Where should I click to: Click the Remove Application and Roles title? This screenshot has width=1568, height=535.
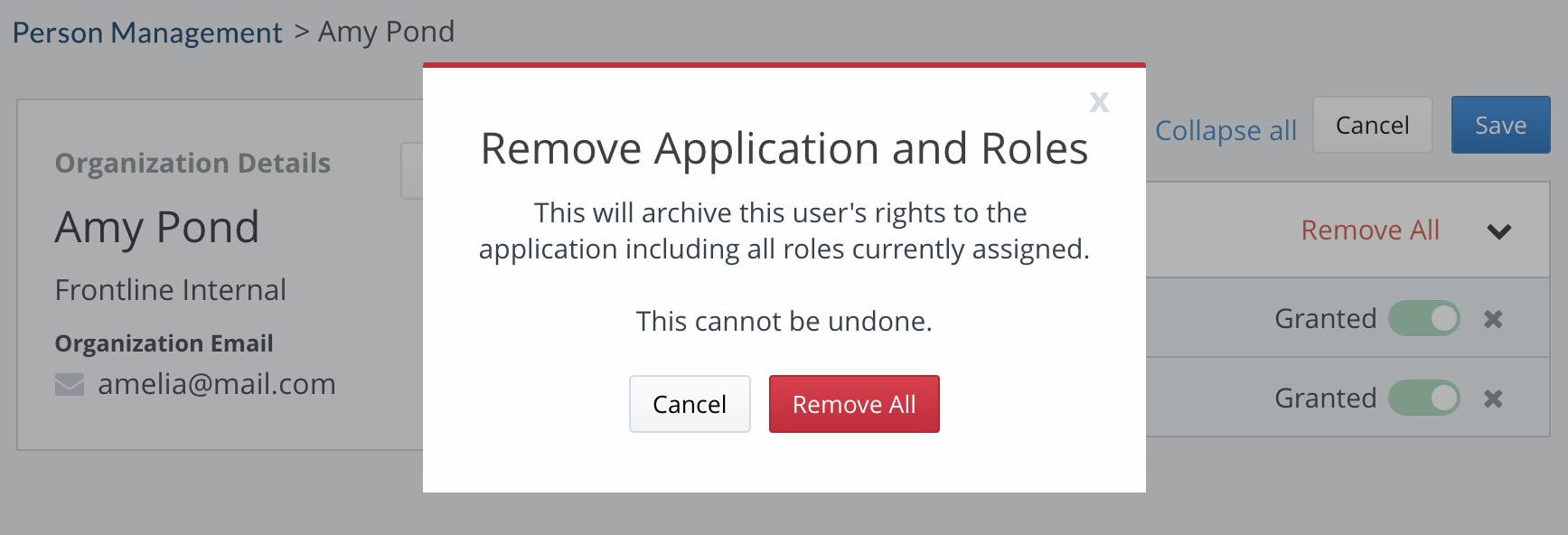pyautogui.click(x=784, y=149)
